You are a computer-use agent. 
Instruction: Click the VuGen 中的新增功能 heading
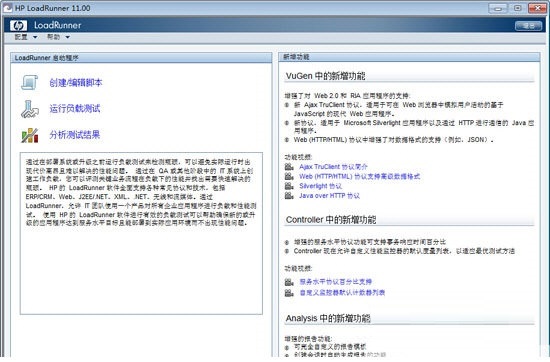point(326,76)
